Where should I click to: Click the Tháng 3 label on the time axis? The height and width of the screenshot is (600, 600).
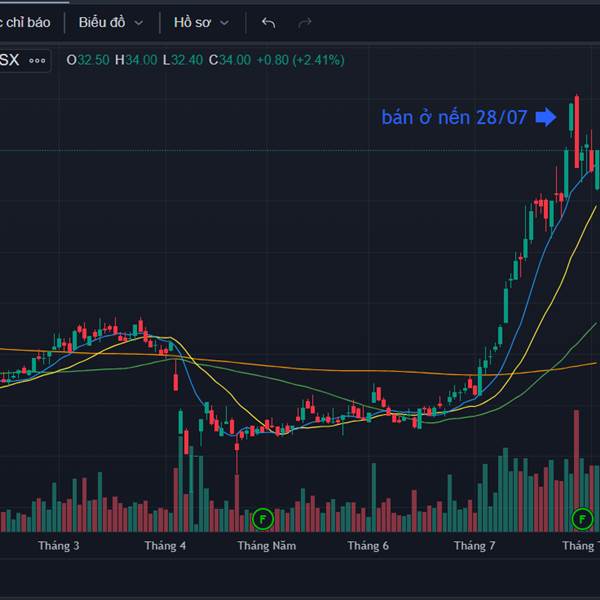tap(59, 546)
